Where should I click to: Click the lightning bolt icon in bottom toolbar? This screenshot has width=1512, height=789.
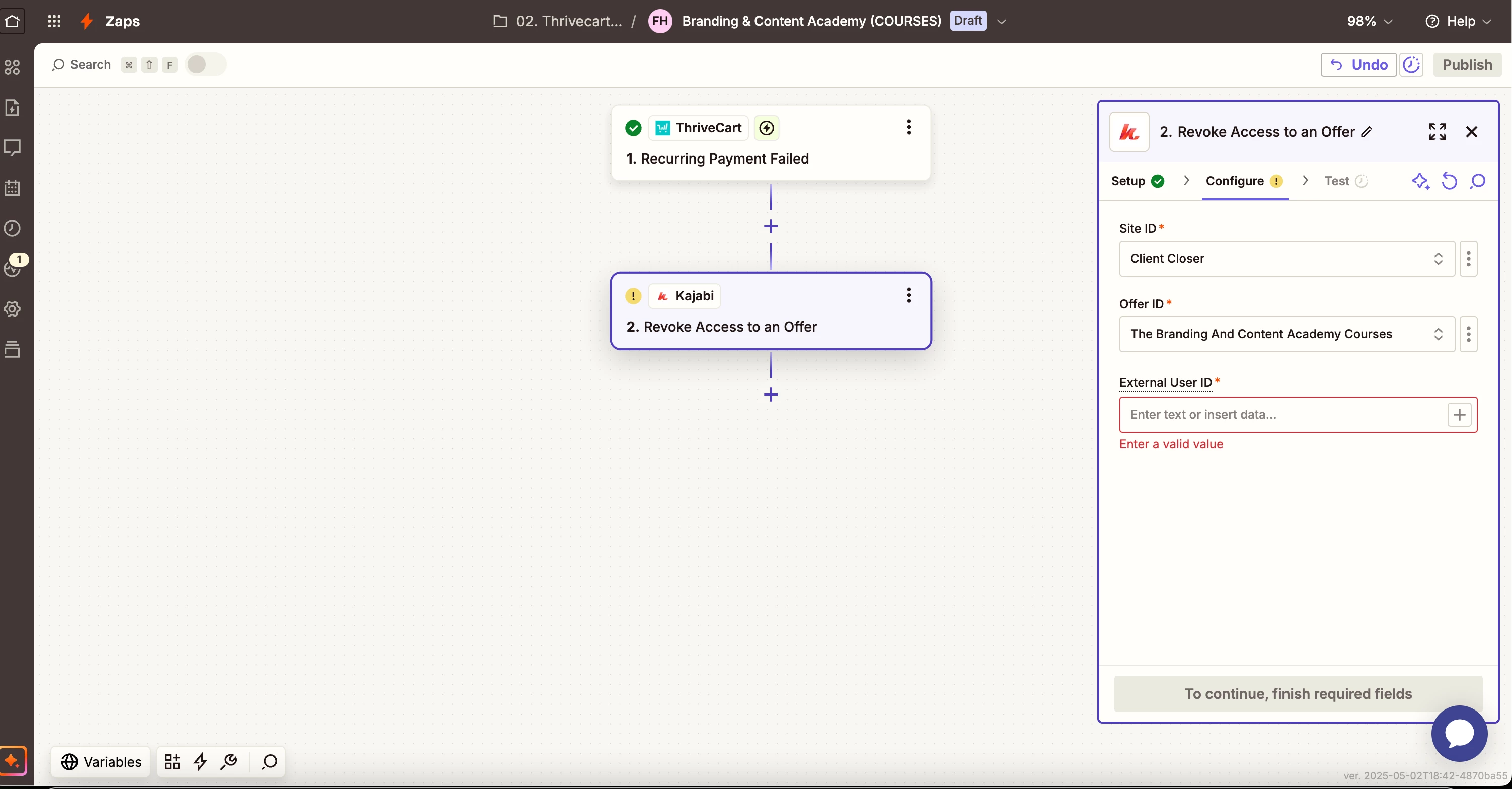pos(201,761)
